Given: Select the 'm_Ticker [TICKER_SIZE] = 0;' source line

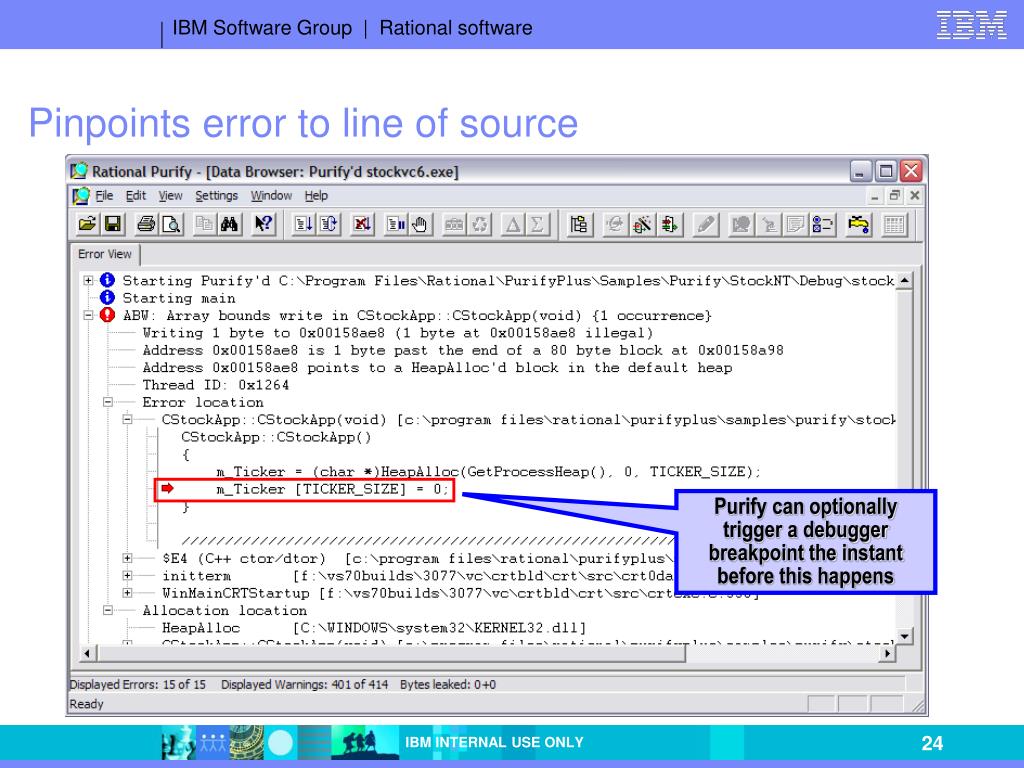Looking at the screenshot, I should (333, 489).
